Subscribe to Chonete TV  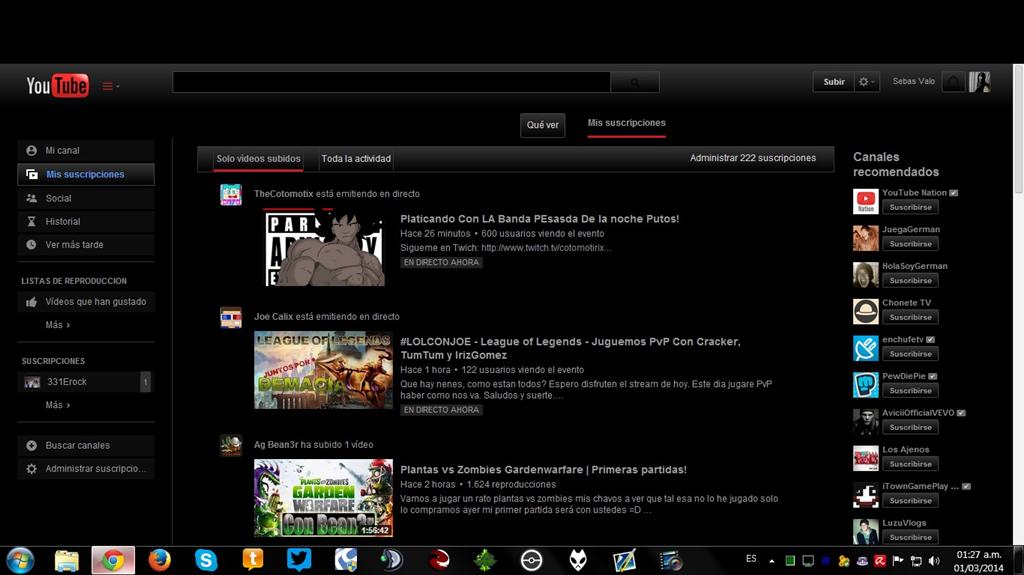pyautogui.click(x=910, y=317)
